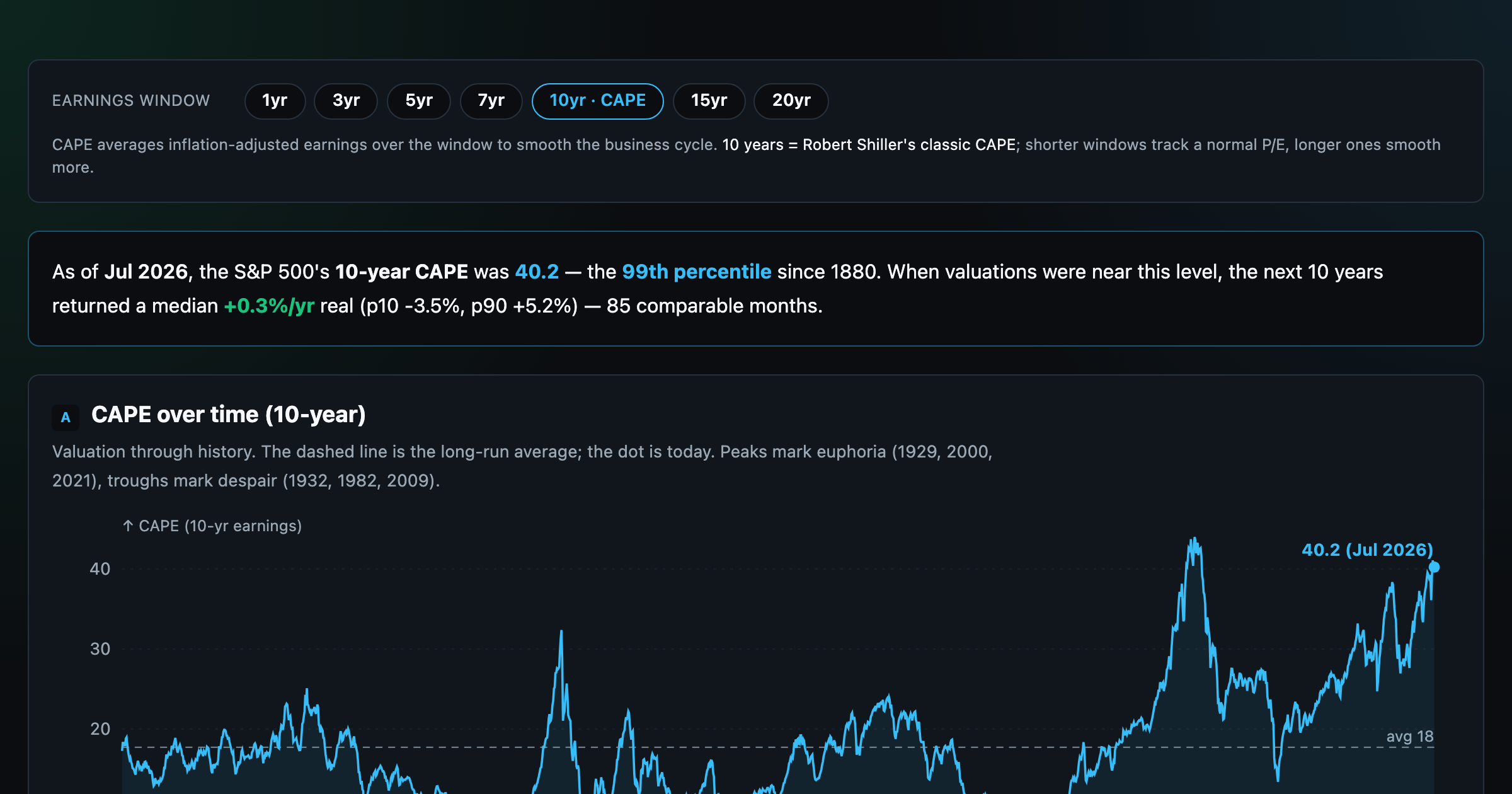The width and height of the screenshot is (1512, 794).
Task: Pick the 15yr earnings window
Action: (x=709, y=101)
